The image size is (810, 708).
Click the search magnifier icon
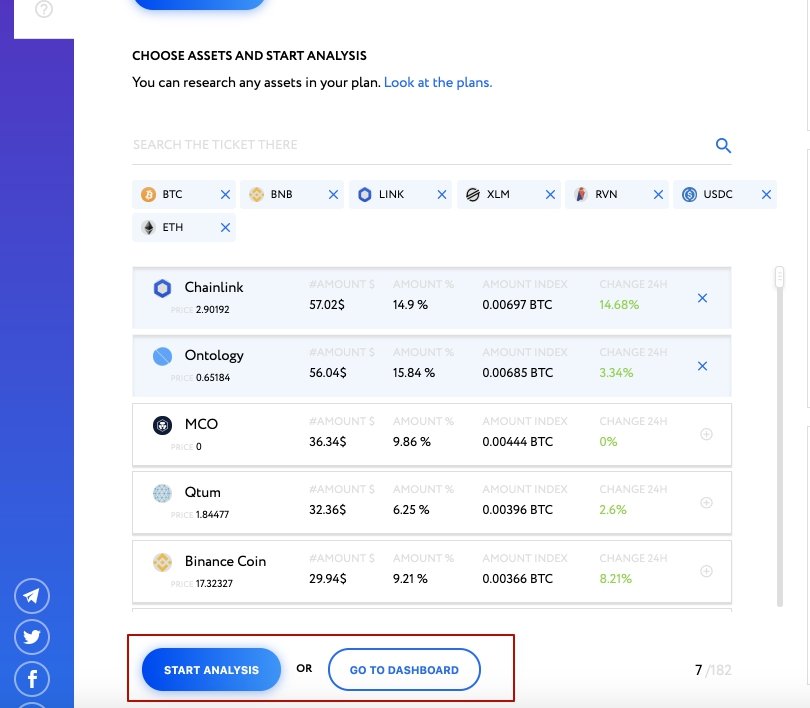723,146
